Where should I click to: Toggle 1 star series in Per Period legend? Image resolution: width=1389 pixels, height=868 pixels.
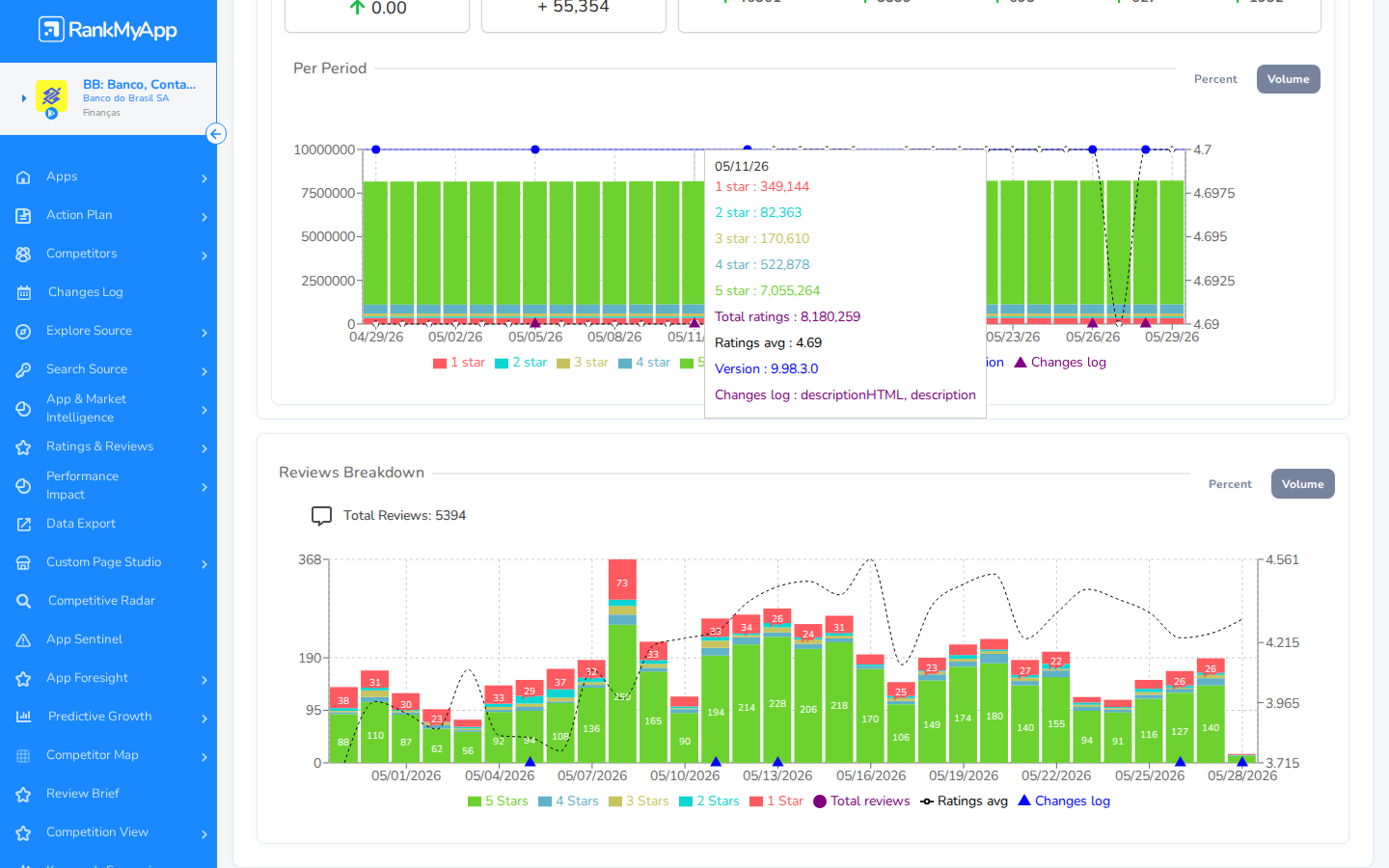pyautogui.click(x=459, y=363)
